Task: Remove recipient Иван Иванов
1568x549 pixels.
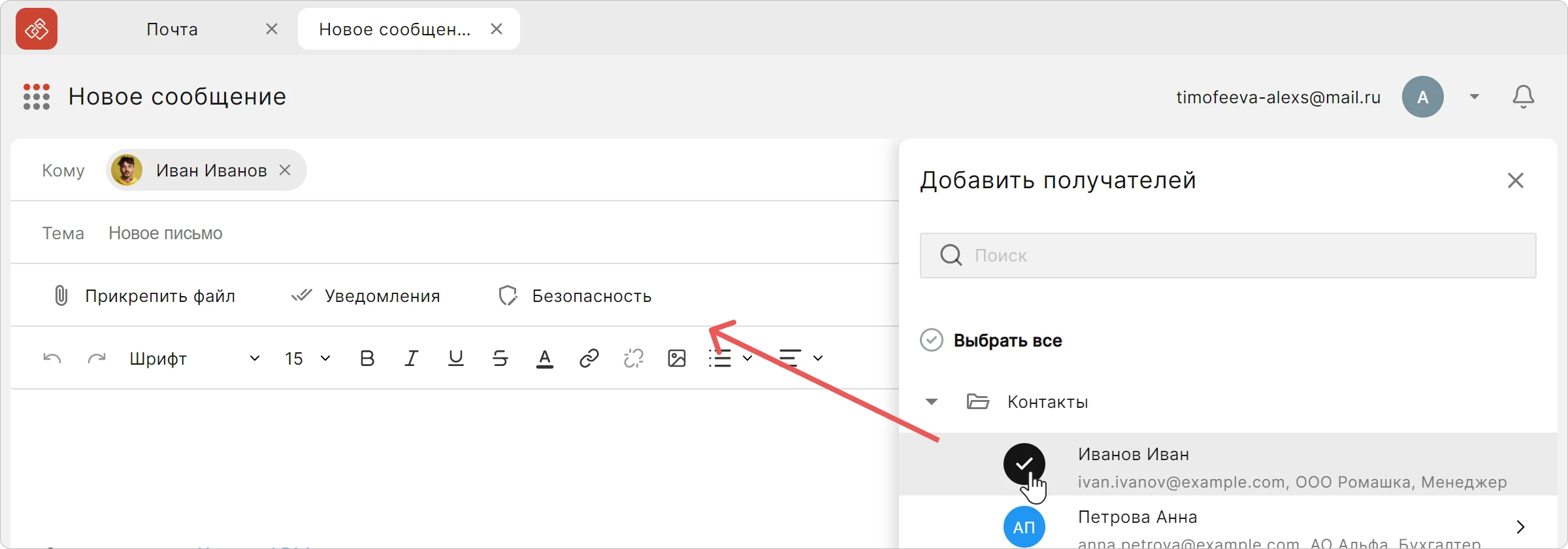Action: 285,170
